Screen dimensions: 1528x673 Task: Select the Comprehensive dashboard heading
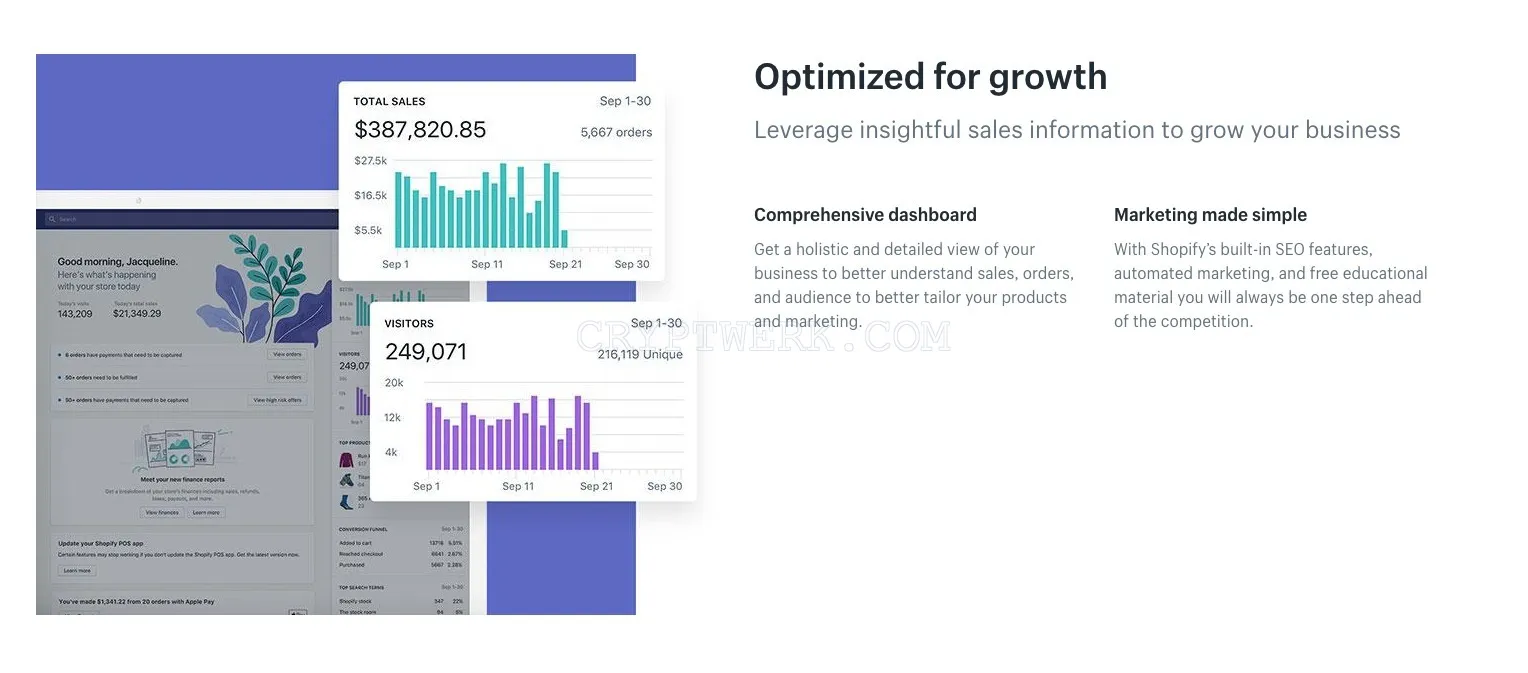865,215
